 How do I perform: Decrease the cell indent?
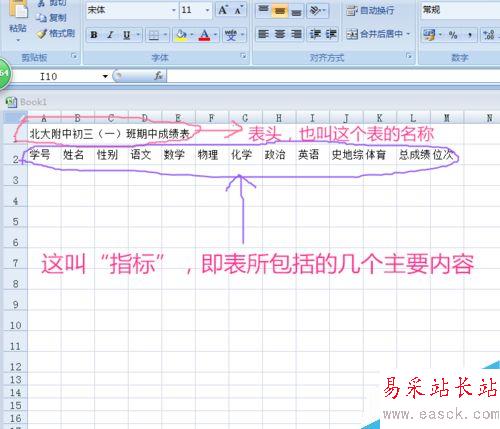pyautogui.click(x=315, y=34)
